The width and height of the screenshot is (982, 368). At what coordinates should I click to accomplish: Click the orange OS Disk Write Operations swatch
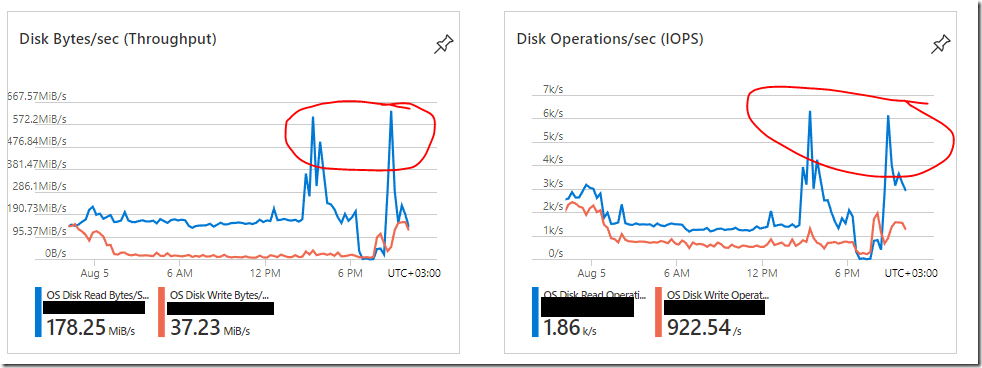(659, 312)
